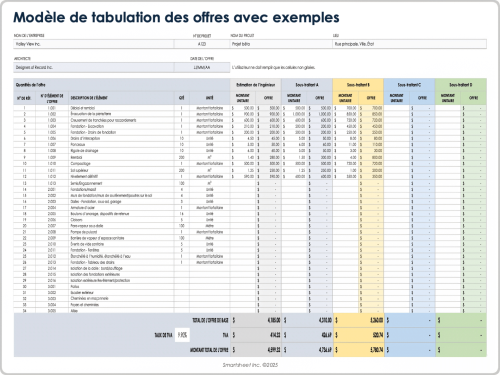Select the 'Ponceaux' description cell
This screenshot has height=375, width=500.
pyautogui.click(x=121, y=145)
